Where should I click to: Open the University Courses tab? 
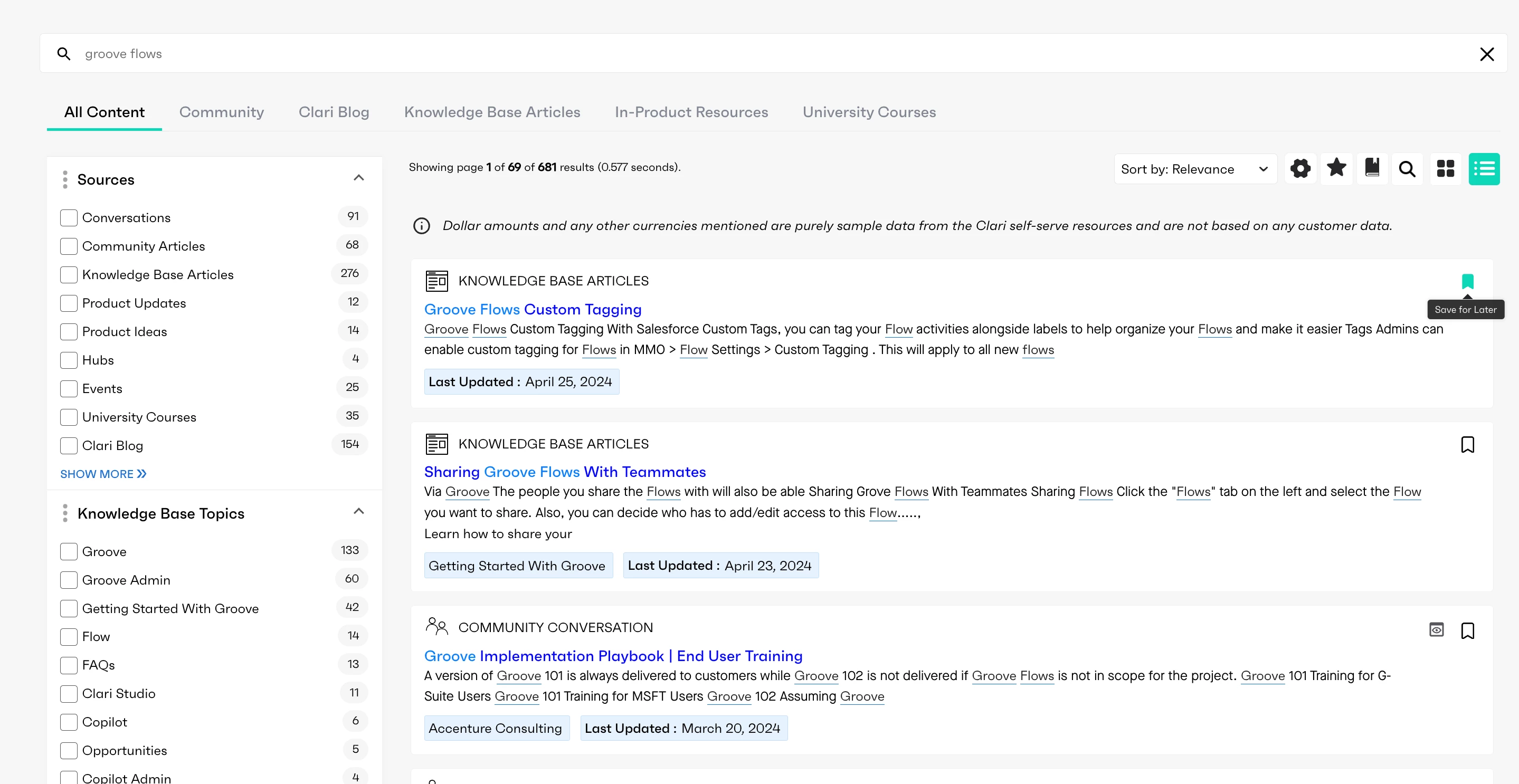(x=869, y=112)
